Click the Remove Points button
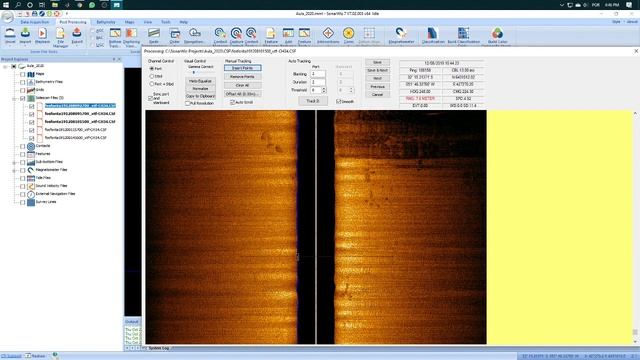 (x=242, y=77)
